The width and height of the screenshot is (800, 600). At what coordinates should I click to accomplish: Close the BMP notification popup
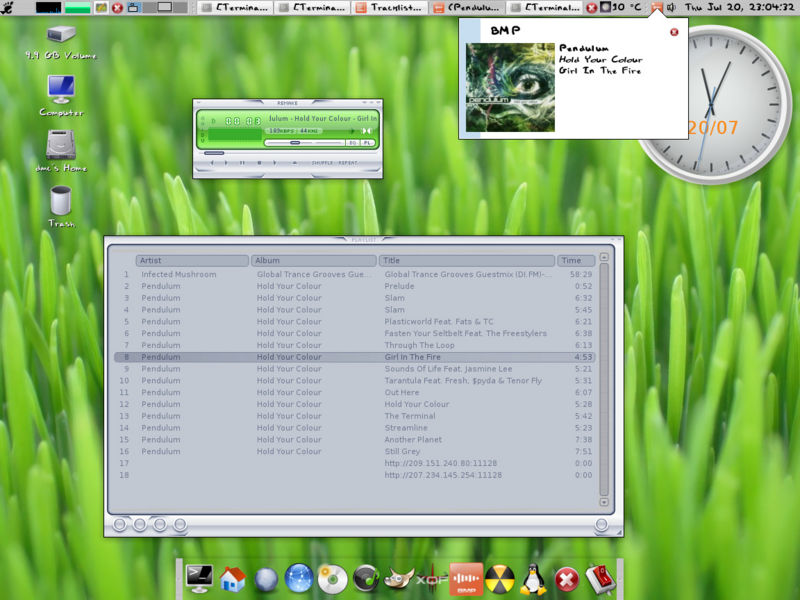[674, 32]
